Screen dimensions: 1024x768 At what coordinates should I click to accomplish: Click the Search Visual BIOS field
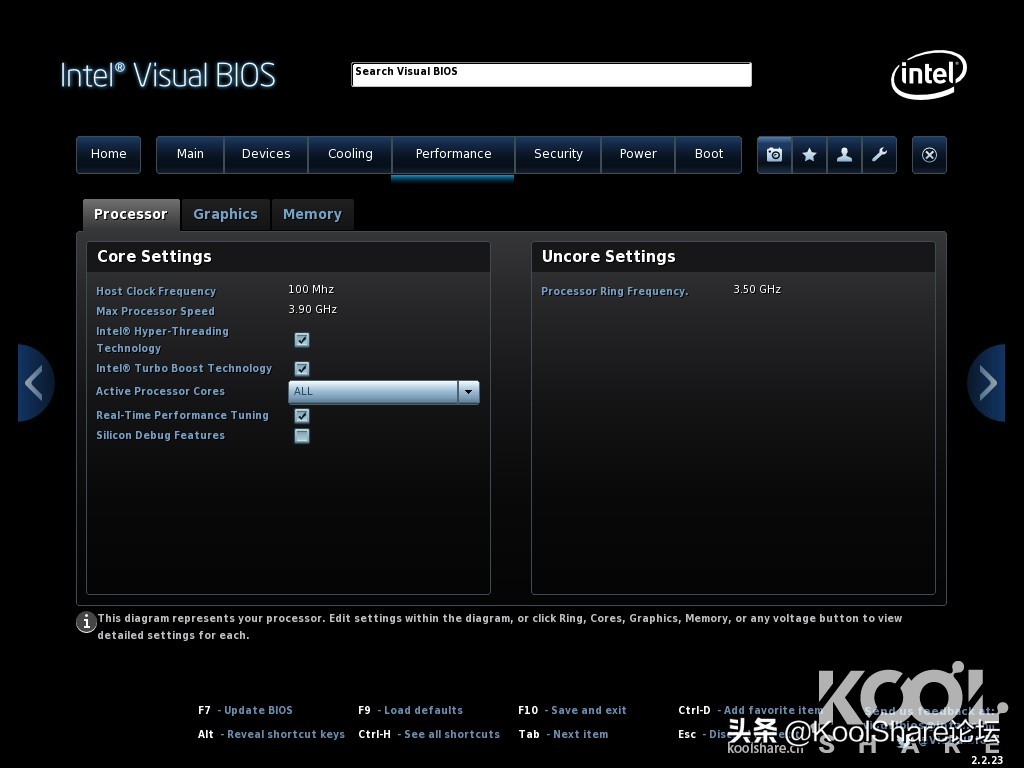click(551, 74)
